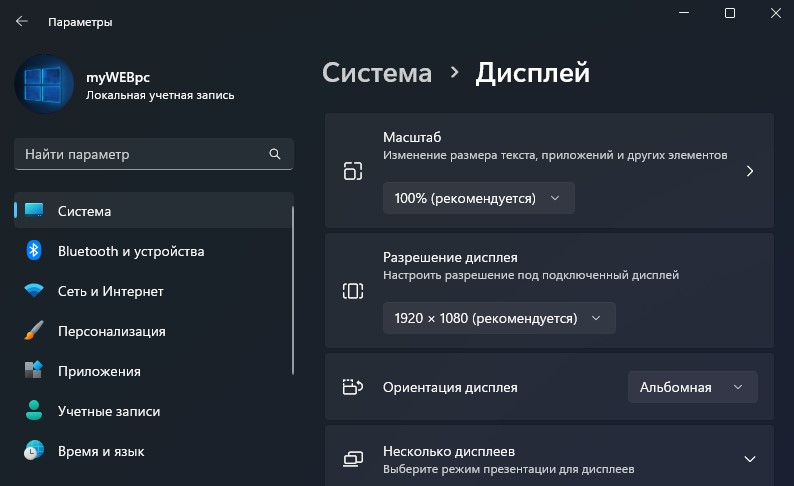Screen dimensions: 794x486
Task: Click the Учетные записи person icon
Action: (x=34, y=410)
